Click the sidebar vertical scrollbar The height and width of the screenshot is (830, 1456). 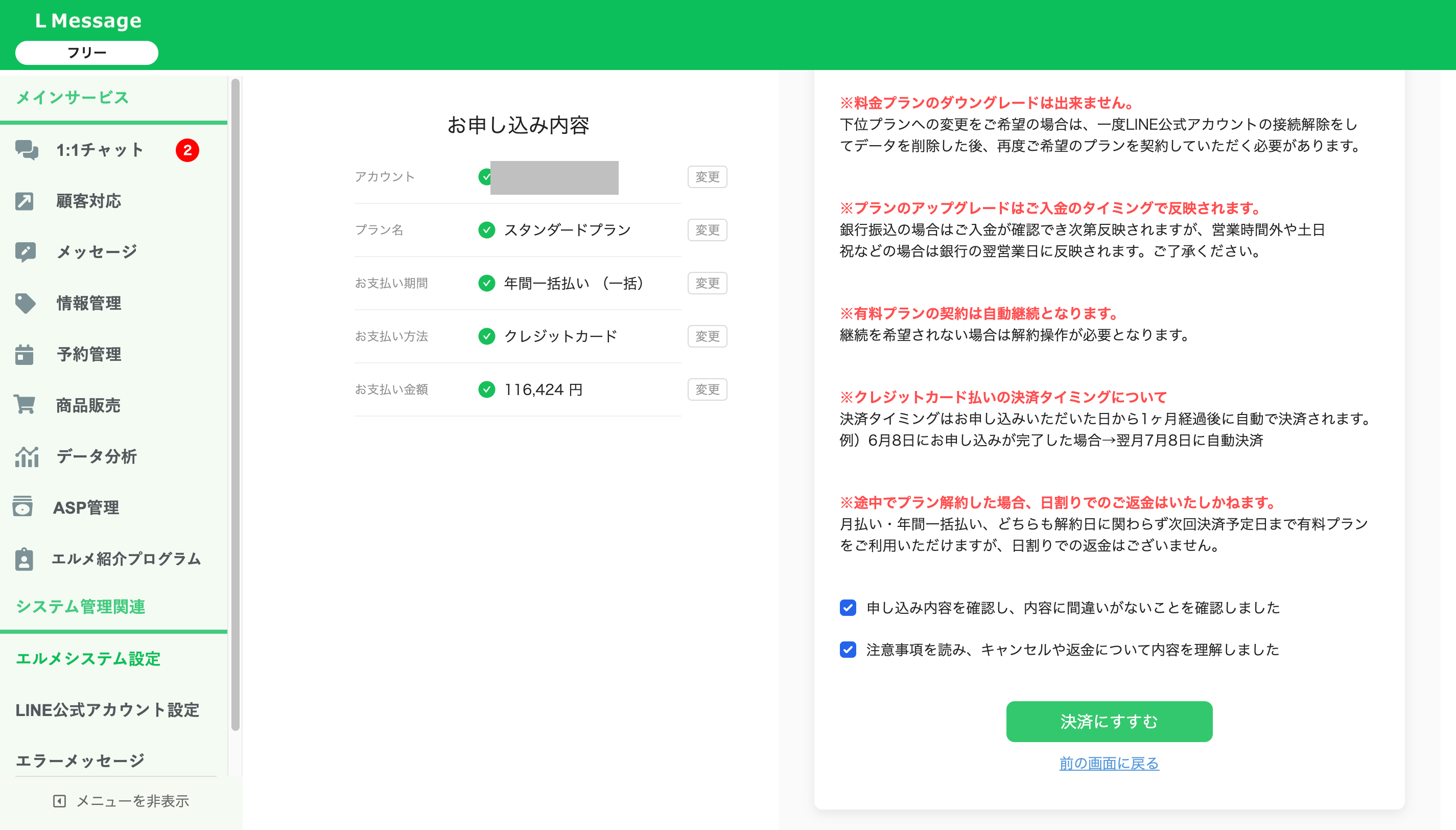[x=236, y=405]
